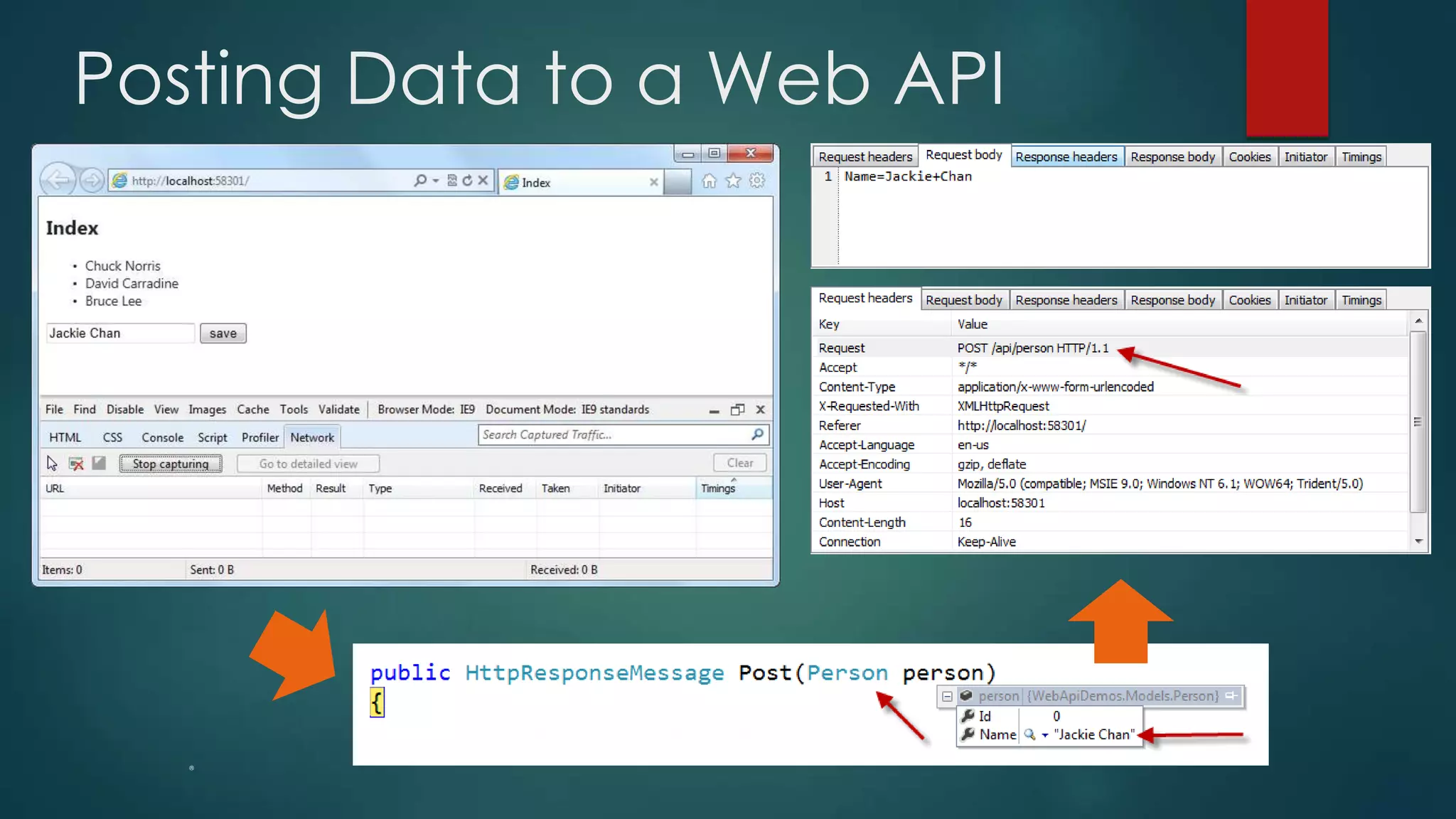Click the new tab button
Image resolution: width=1456 pixels, height=819 pixels.
678,182
